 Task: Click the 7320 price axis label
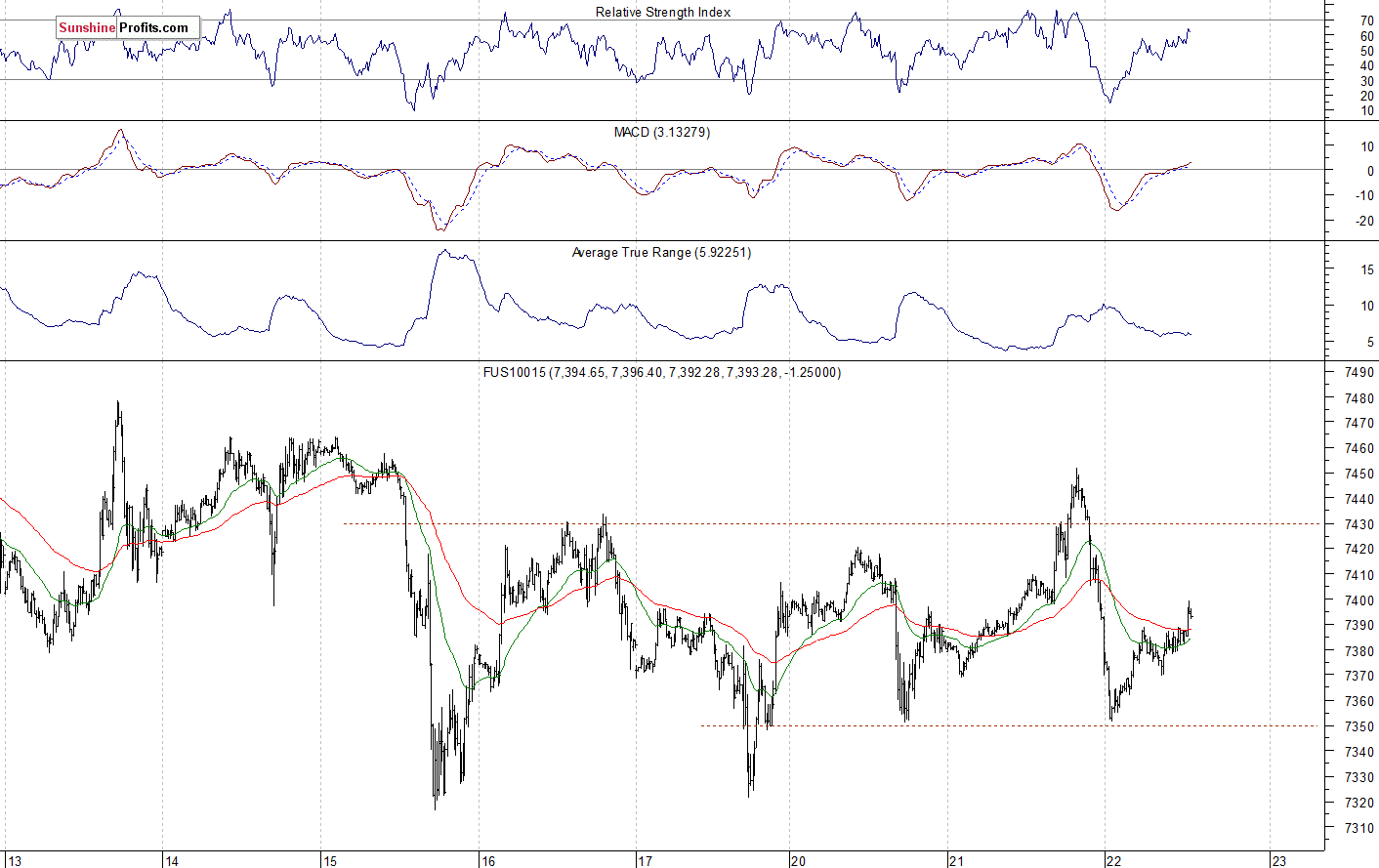[x=1359, y=803]
